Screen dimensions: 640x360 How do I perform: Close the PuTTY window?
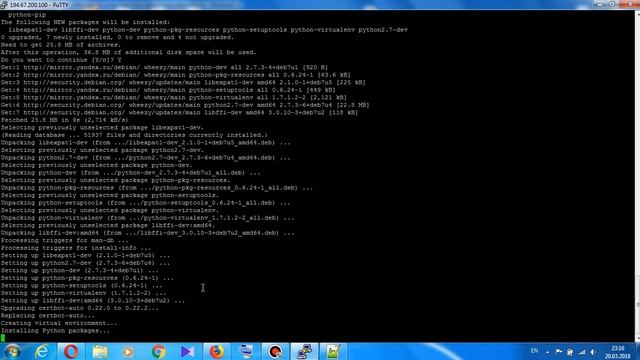coord(629,4)
